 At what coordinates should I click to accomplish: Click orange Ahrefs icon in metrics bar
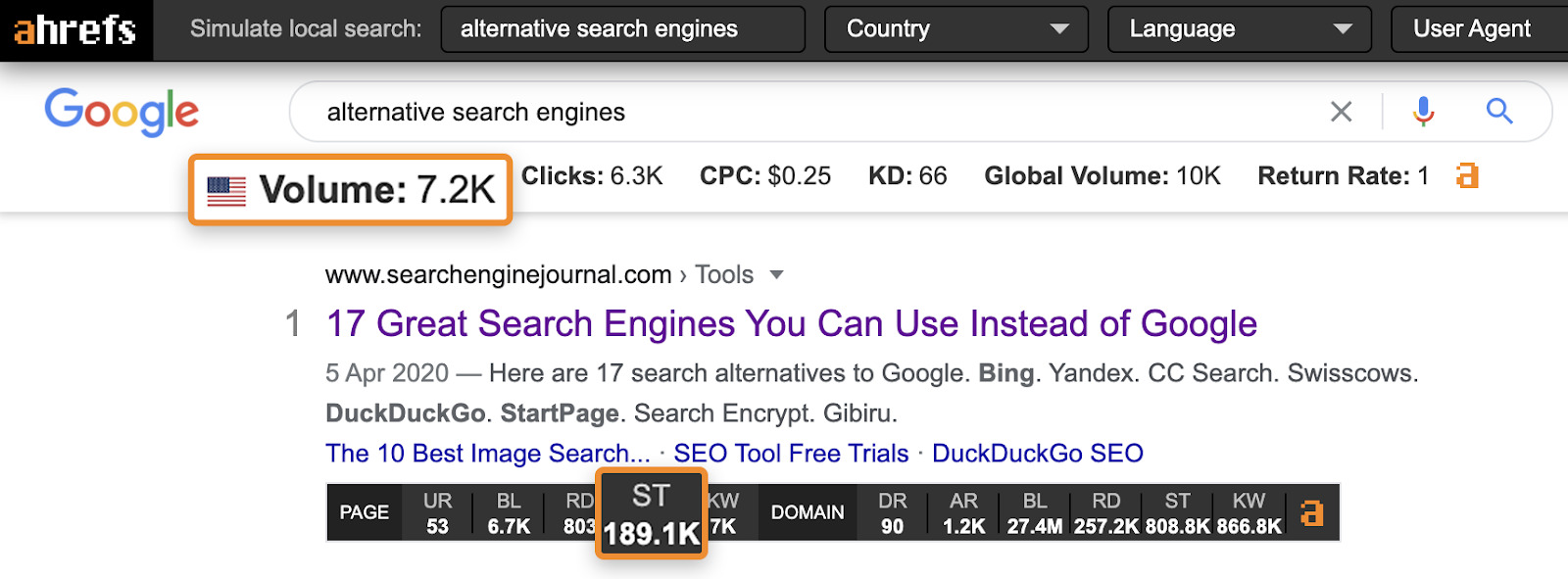click(1311, 512)
